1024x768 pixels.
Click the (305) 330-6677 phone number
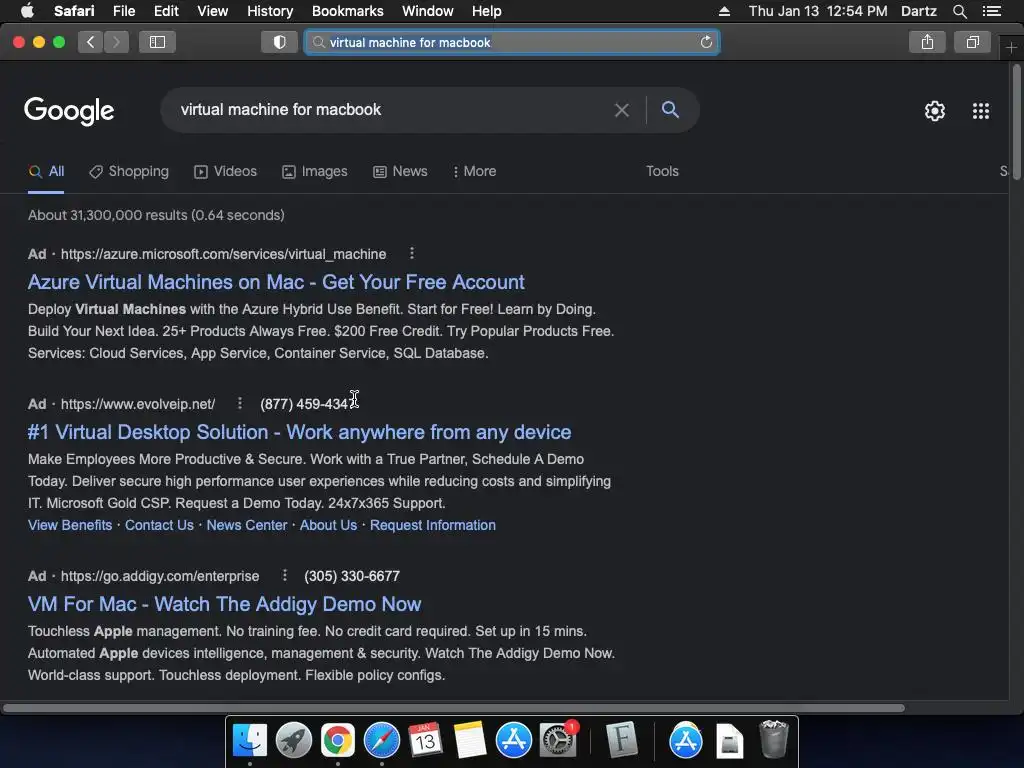tap(352, 576)
